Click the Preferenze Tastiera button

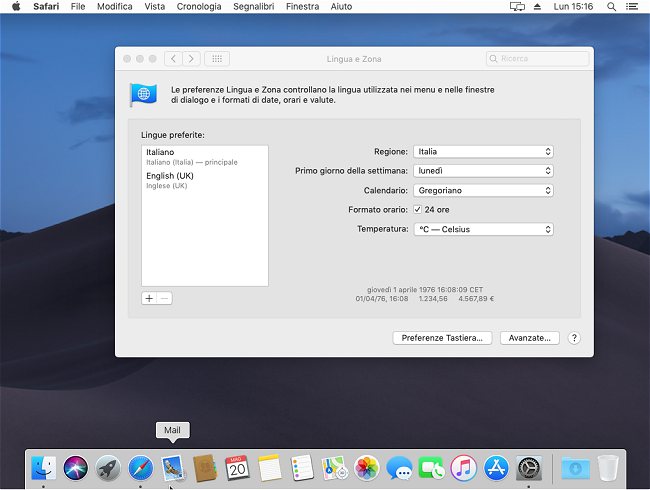pos(442,338)
